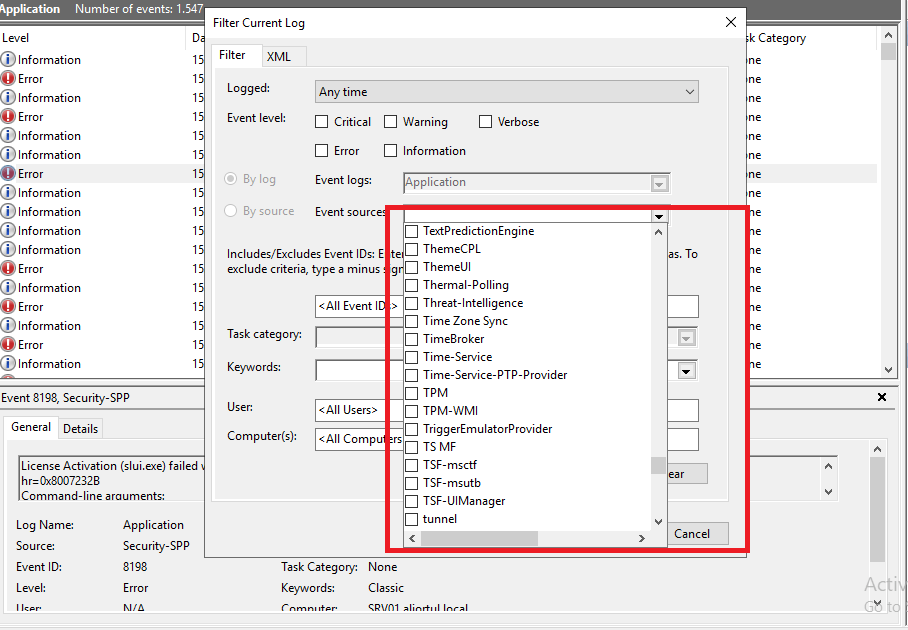Click the Information icon in the first log row

click(9, 60)
